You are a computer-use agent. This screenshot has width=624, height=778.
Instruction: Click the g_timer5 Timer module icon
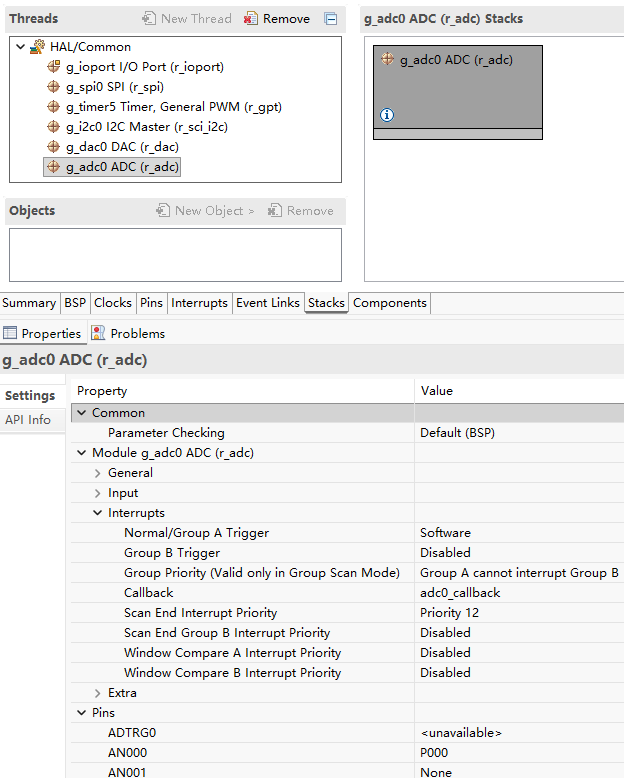(54, 107)
